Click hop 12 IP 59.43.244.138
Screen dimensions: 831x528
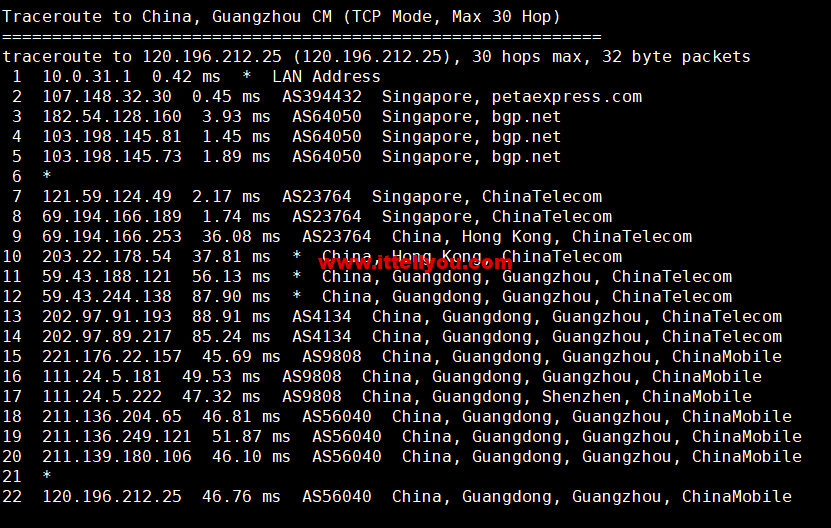(x=107, y=296)
